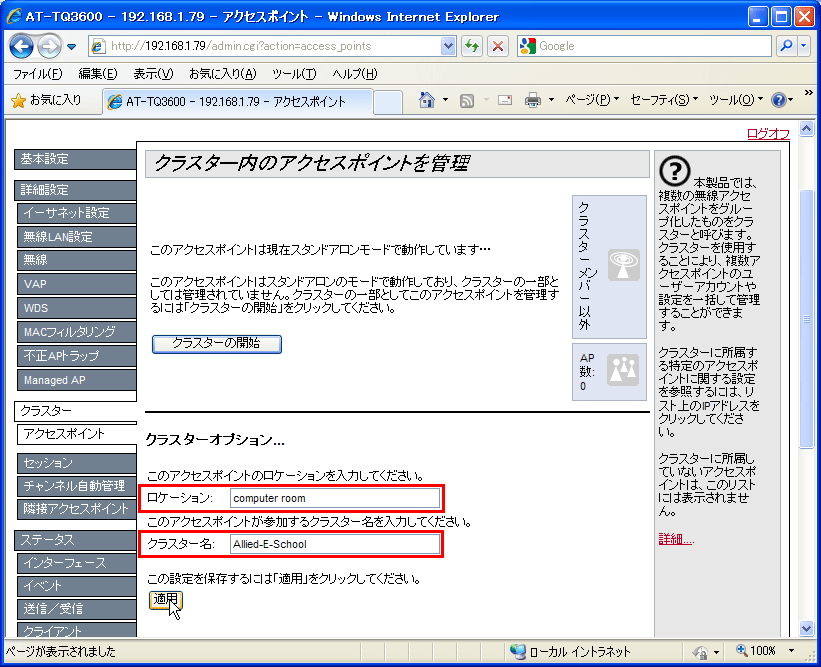Open MACフィルタリング in the sidebar
Image resolution: width=821 pixels, height=667 pixels.
tap(69, 332)
